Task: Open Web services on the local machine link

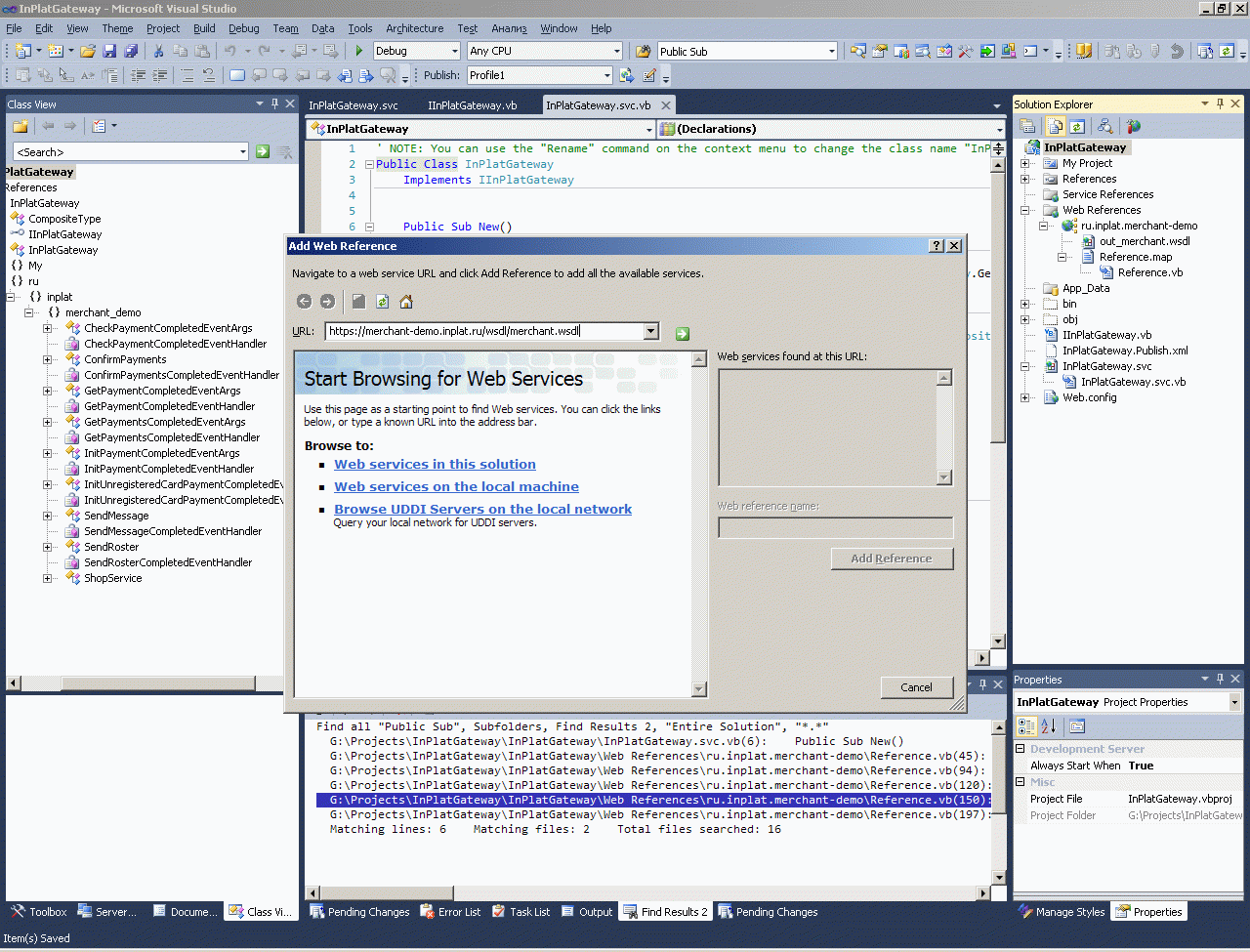Action: click(456, 487)
